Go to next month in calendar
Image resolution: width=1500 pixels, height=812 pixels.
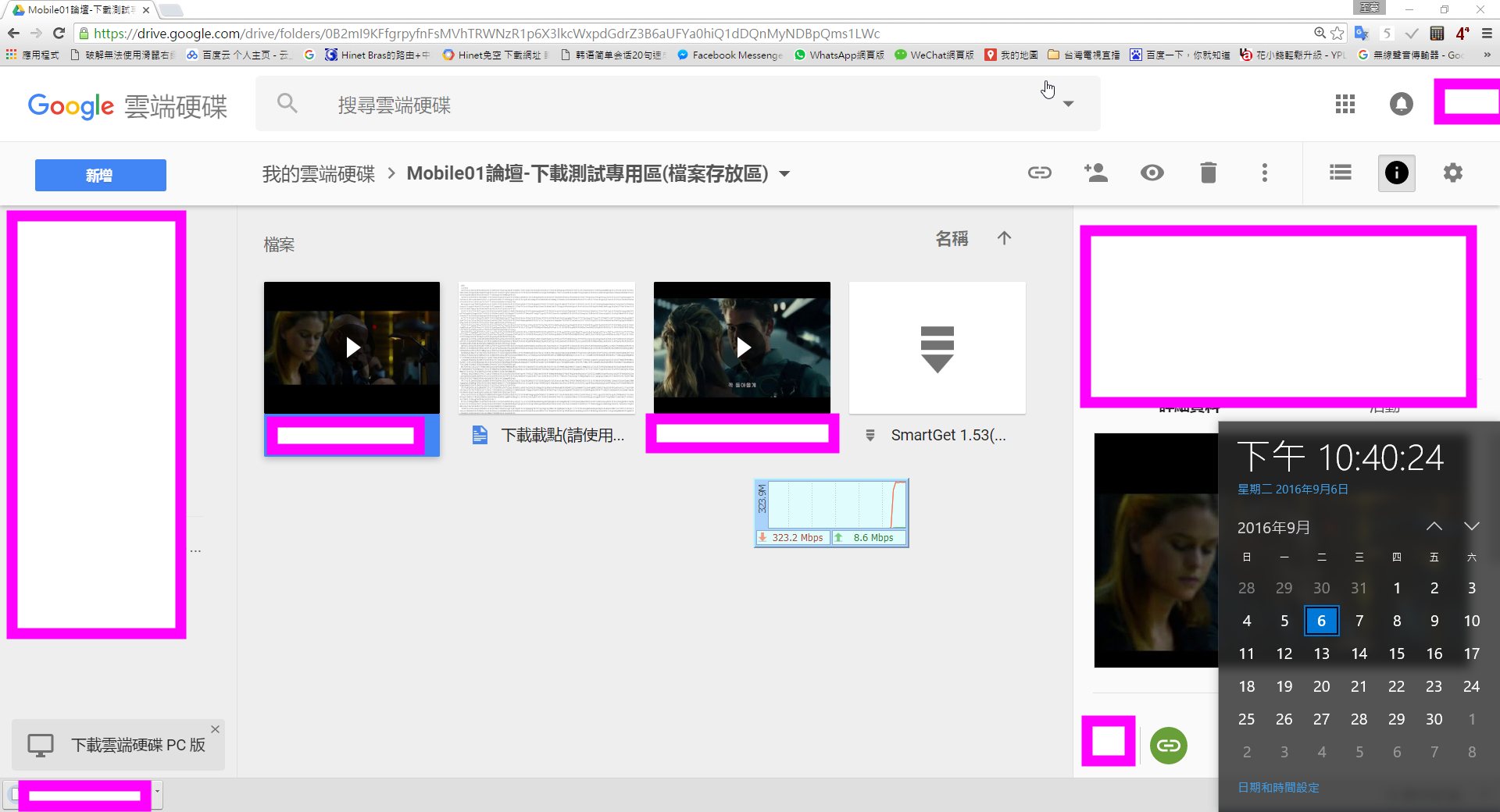pos(1472,526)
